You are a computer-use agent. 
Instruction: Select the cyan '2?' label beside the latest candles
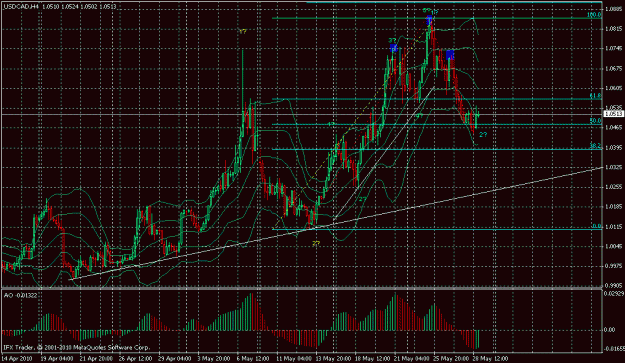[x=483, y=135]
